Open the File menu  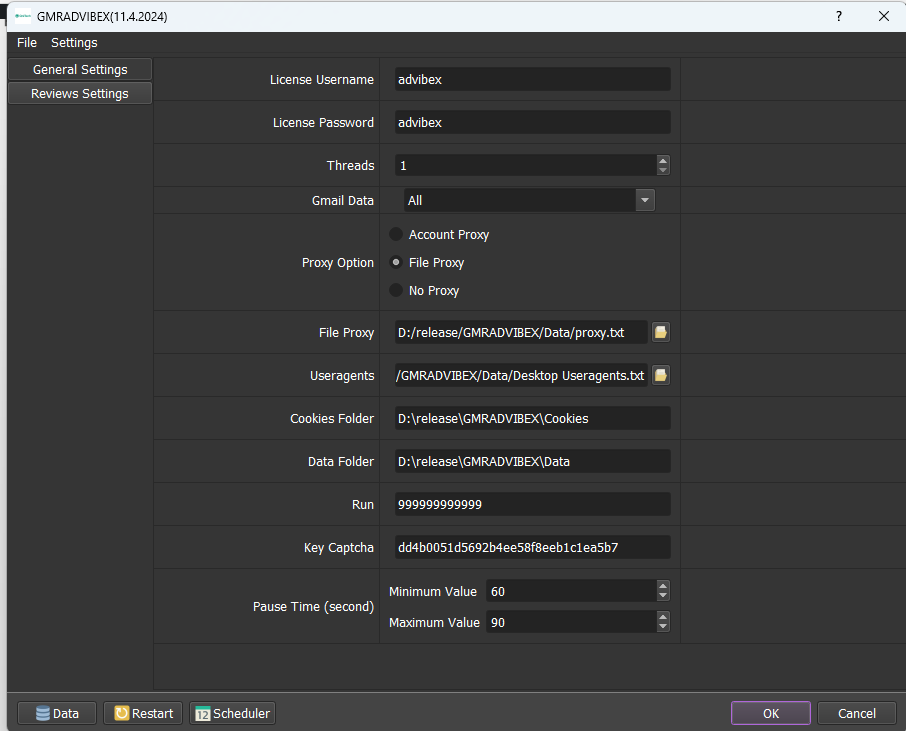(x=27, y=42)
